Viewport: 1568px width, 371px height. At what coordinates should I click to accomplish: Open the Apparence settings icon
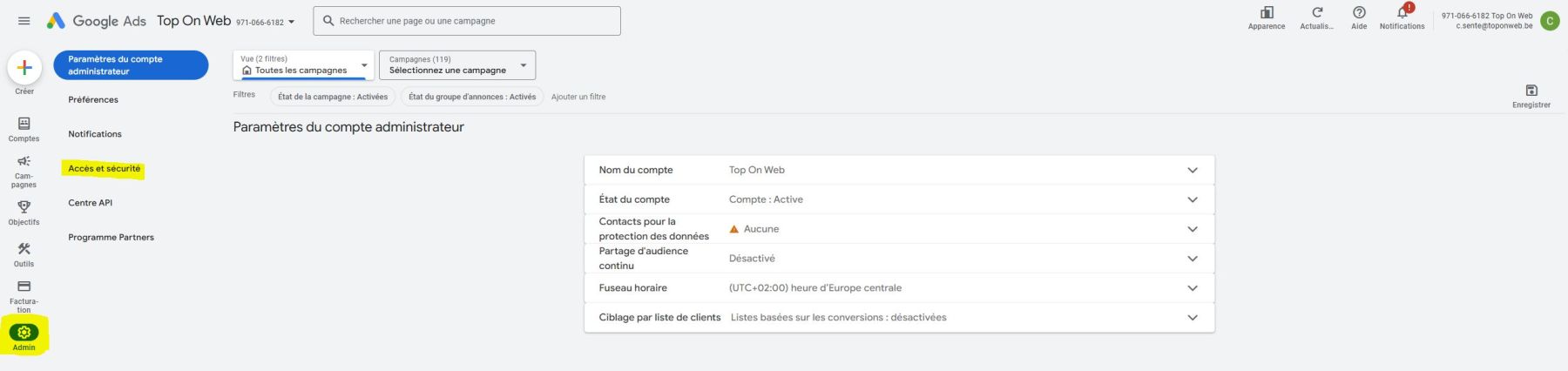[x=1266, y=14]
